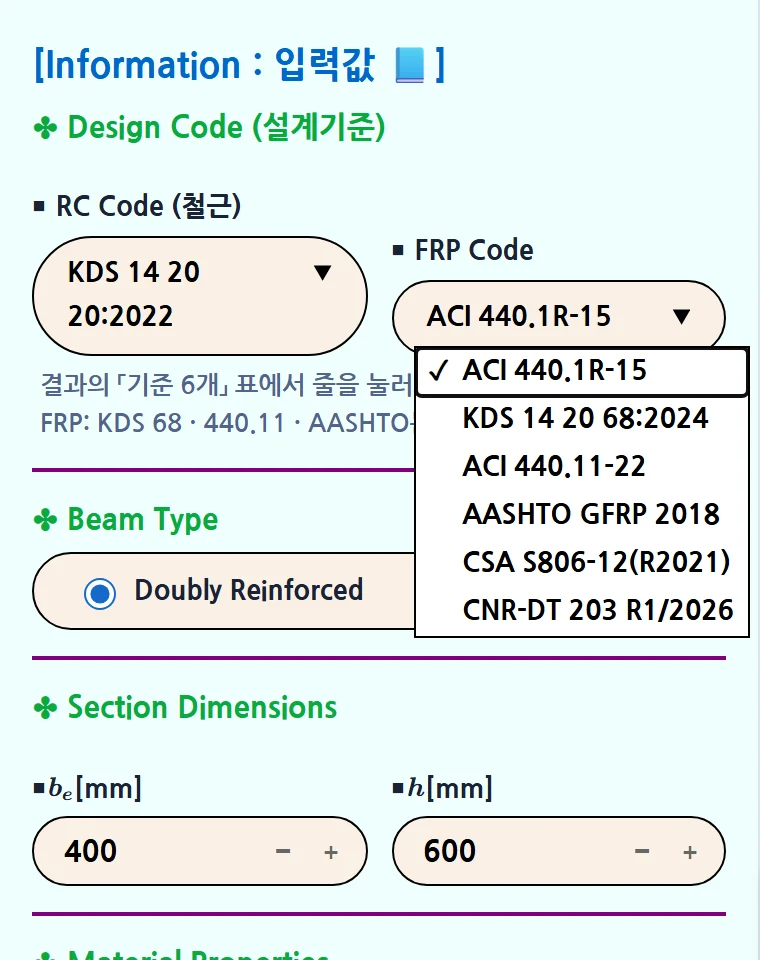This screenshot has width=760, height=960.
Task: Decrease be[mm] value with minus button
Action: (283, 852)
